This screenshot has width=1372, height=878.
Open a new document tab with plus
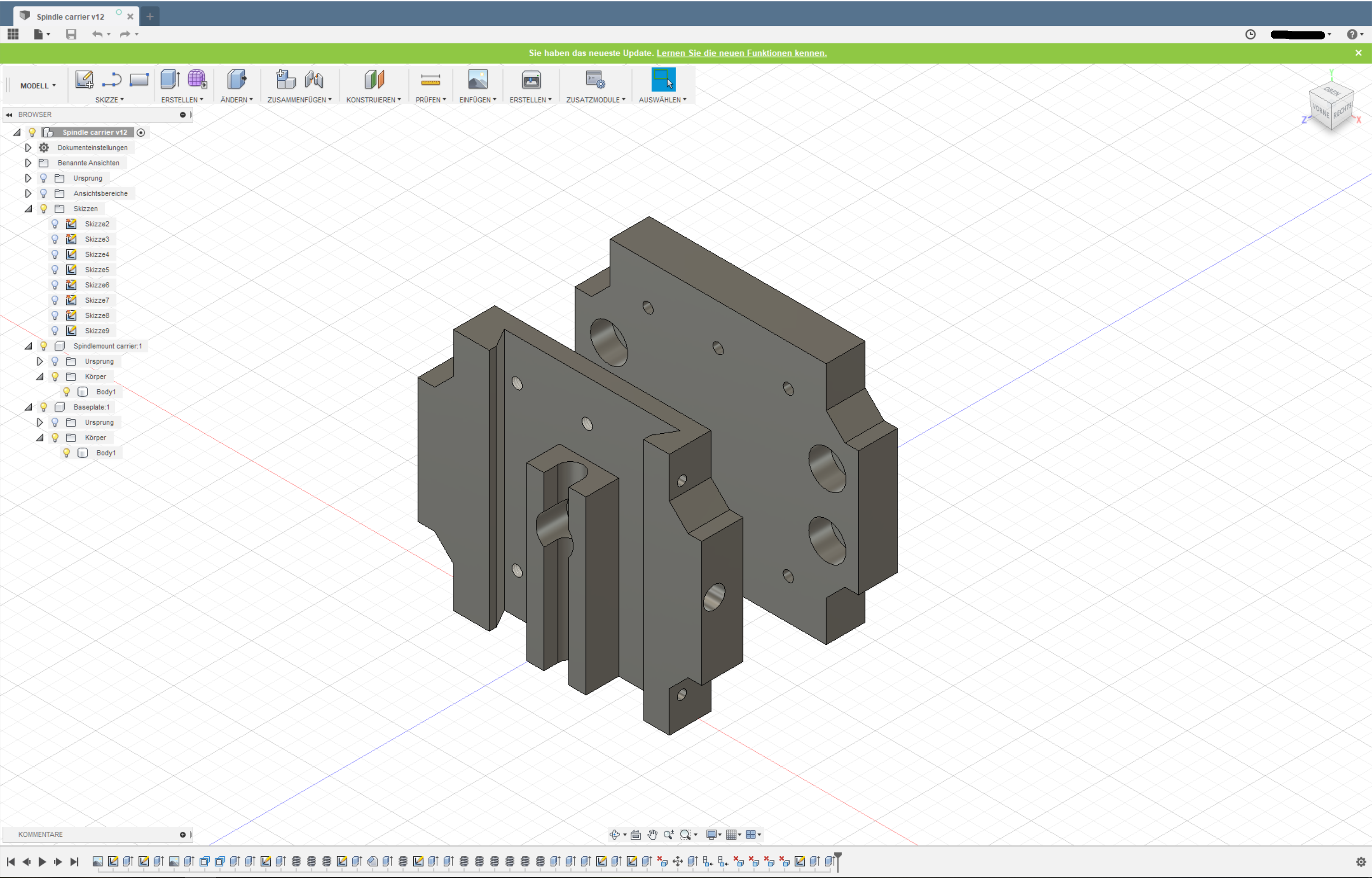click(x=150, y=17)
